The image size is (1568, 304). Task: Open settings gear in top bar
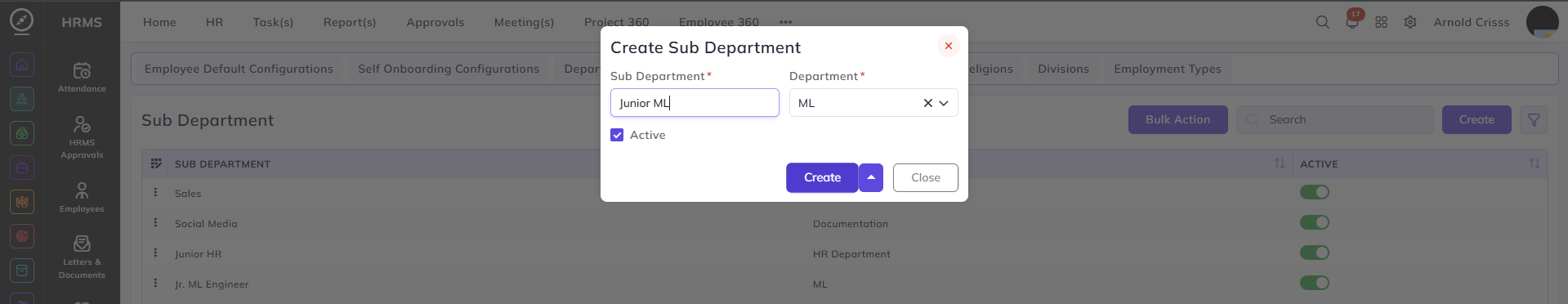pos(1410,22)
